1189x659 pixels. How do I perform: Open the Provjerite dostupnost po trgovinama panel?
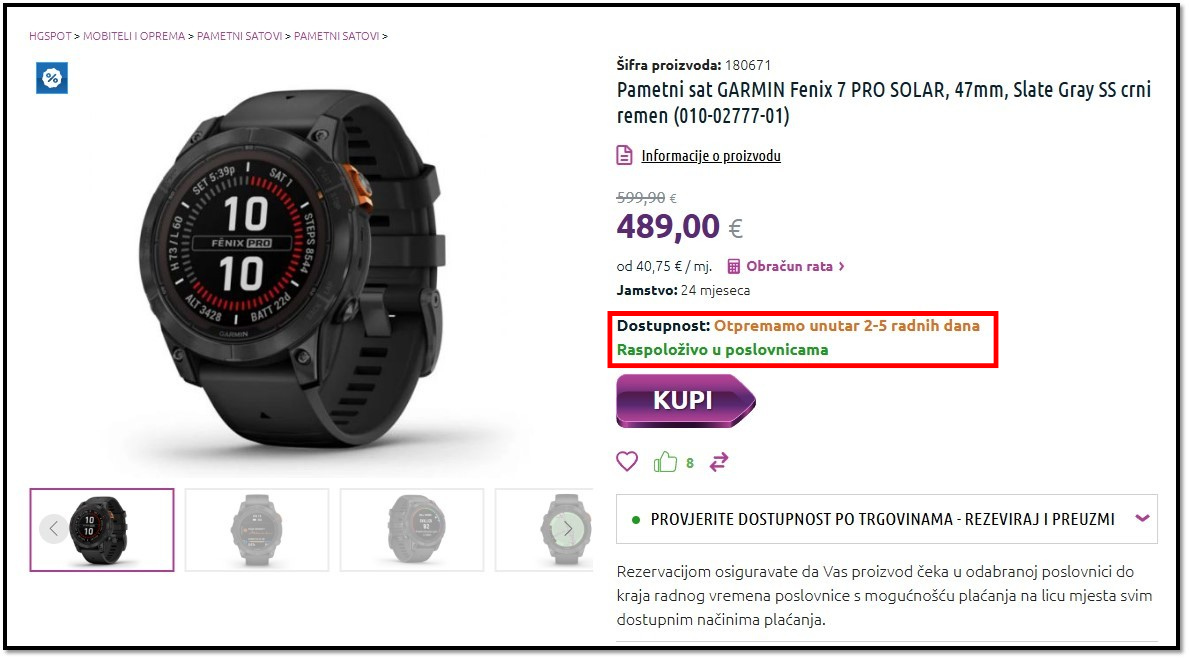[x=886, y=519]
